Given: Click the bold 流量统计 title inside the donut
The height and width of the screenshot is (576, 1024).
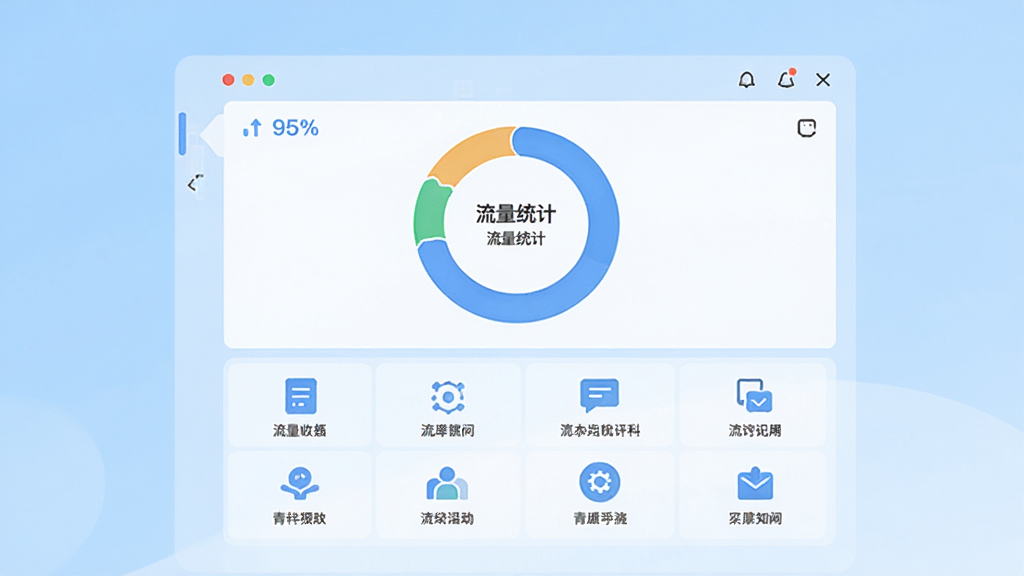Looking at the screenshot, I should click(516, 214).
